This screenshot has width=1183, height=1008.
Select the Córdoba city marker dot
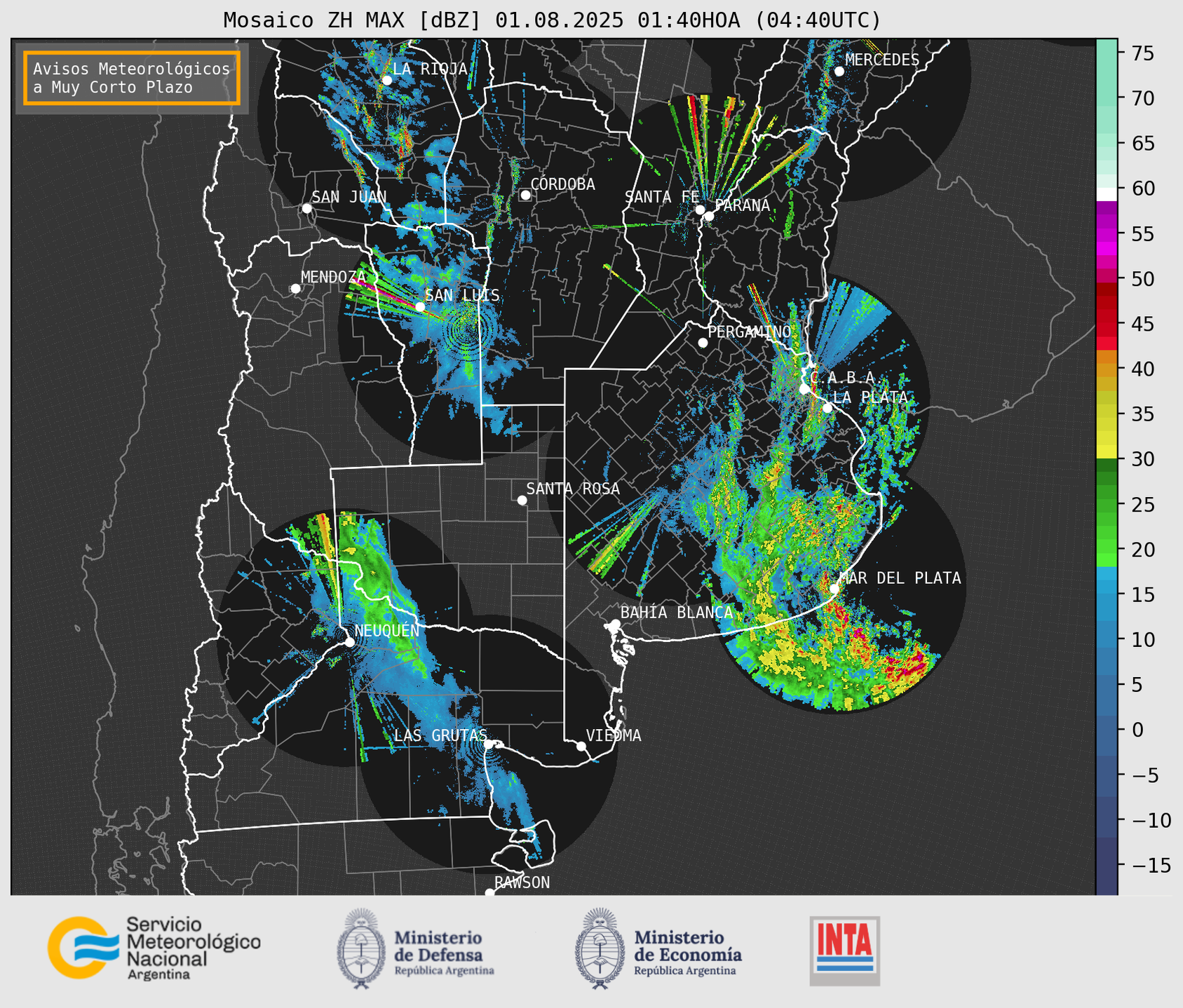coord(525,195)
